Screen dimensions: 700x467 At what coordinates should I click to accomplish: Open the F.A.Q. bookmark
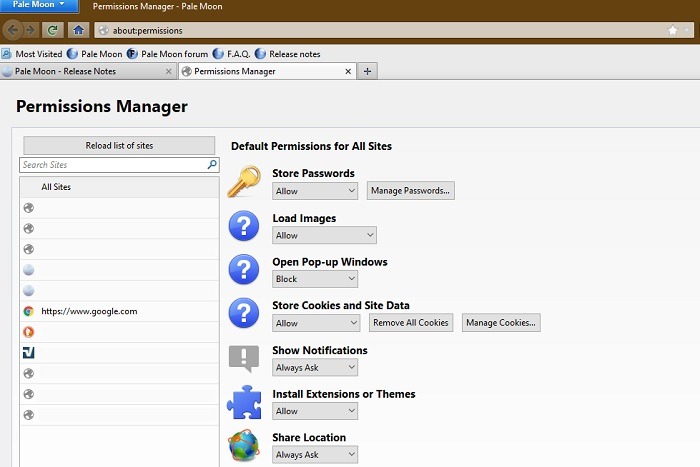pos(231,54)
